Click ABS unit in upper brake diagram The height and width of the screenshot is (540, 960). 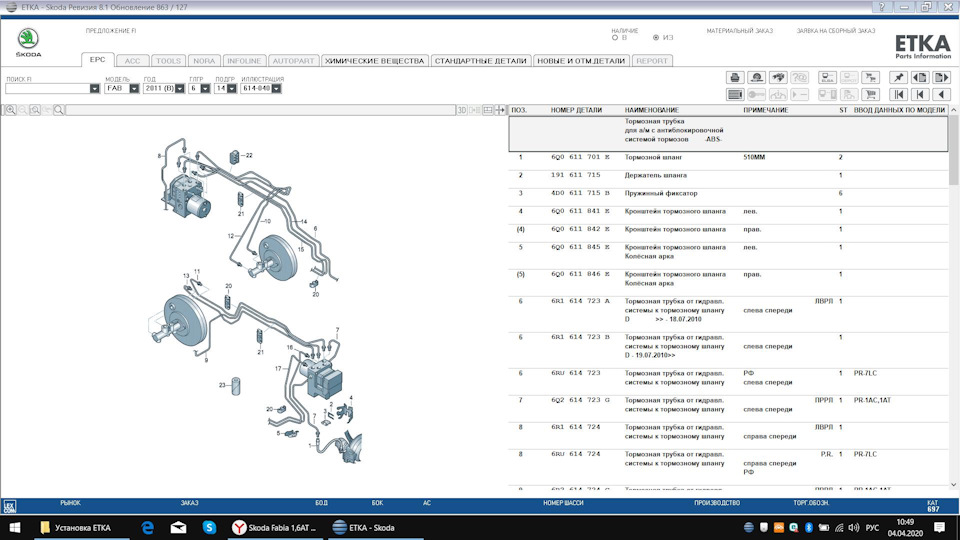[x=187, y=196]
